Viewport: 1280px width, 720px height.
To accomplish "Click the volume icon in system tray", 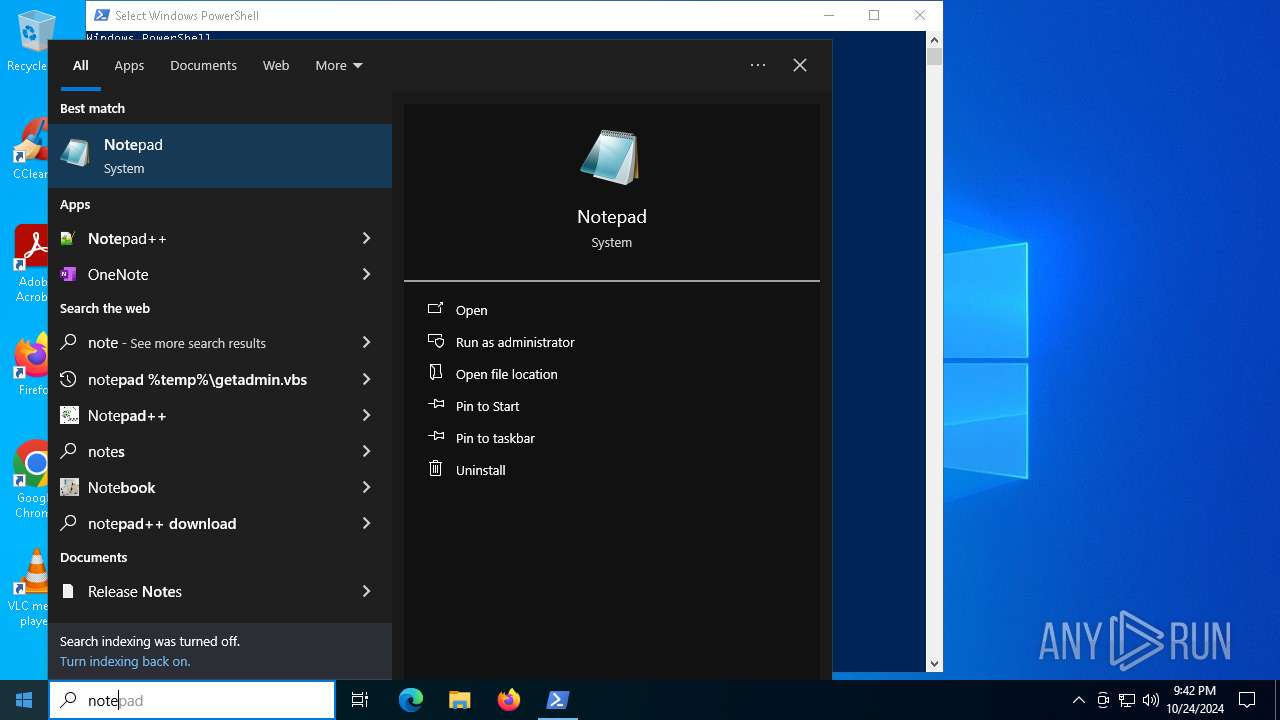I will pyautogui.click(x=1151, y=700).
